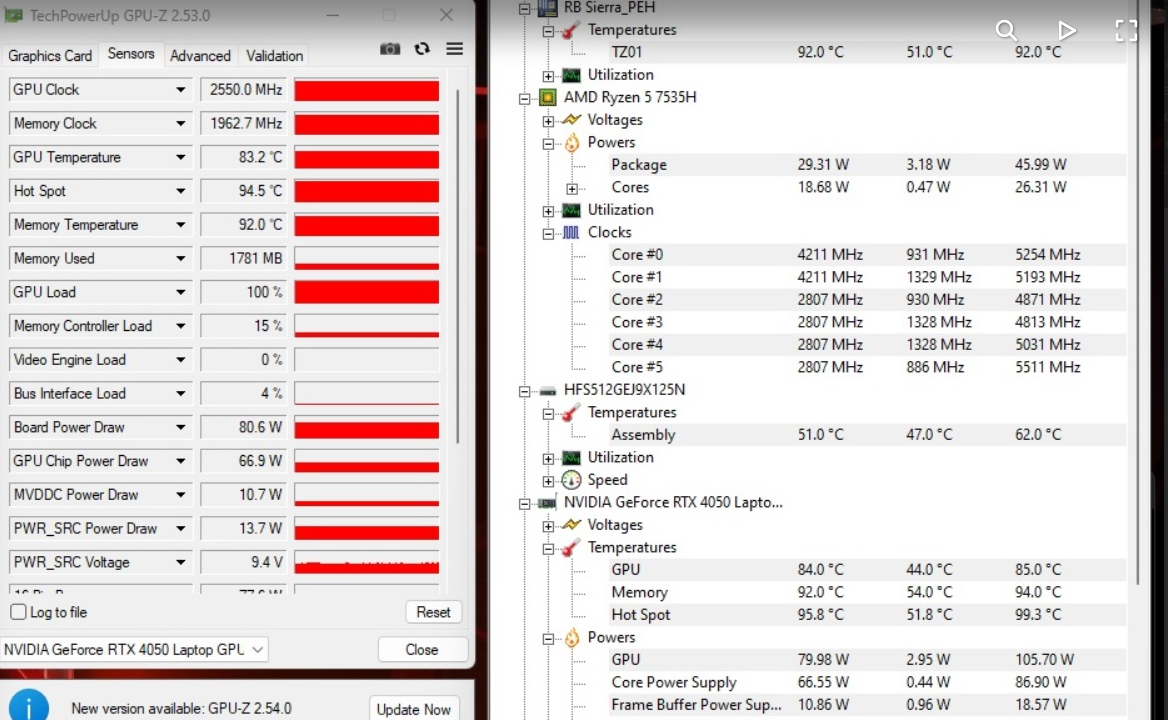This screenshot has width=1168, height=720.
Task: Click the GPU-Z title bar app icon
Action: coord(13,15)
